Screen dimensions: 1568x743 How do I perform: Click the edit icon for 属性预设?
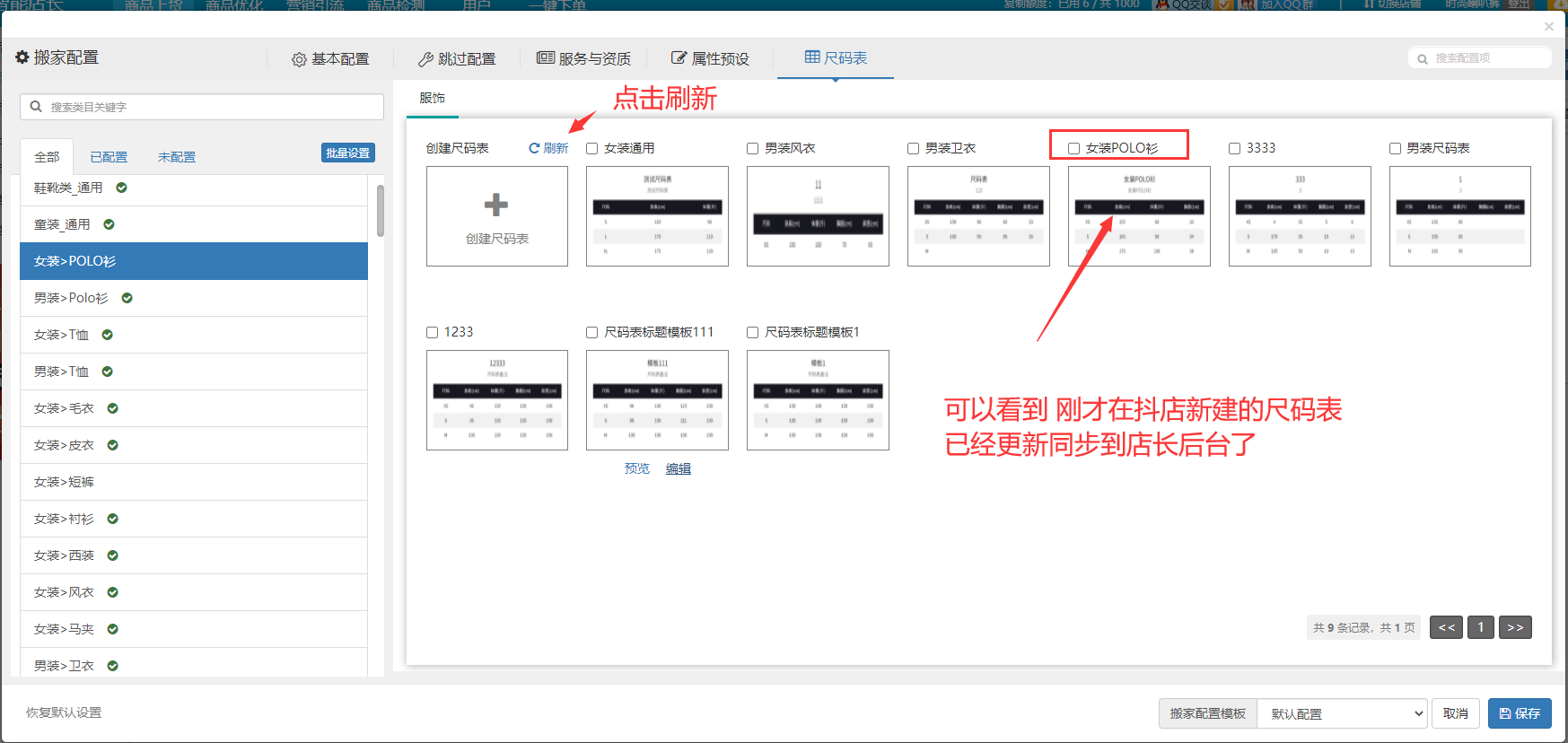(x=679, y=58)
